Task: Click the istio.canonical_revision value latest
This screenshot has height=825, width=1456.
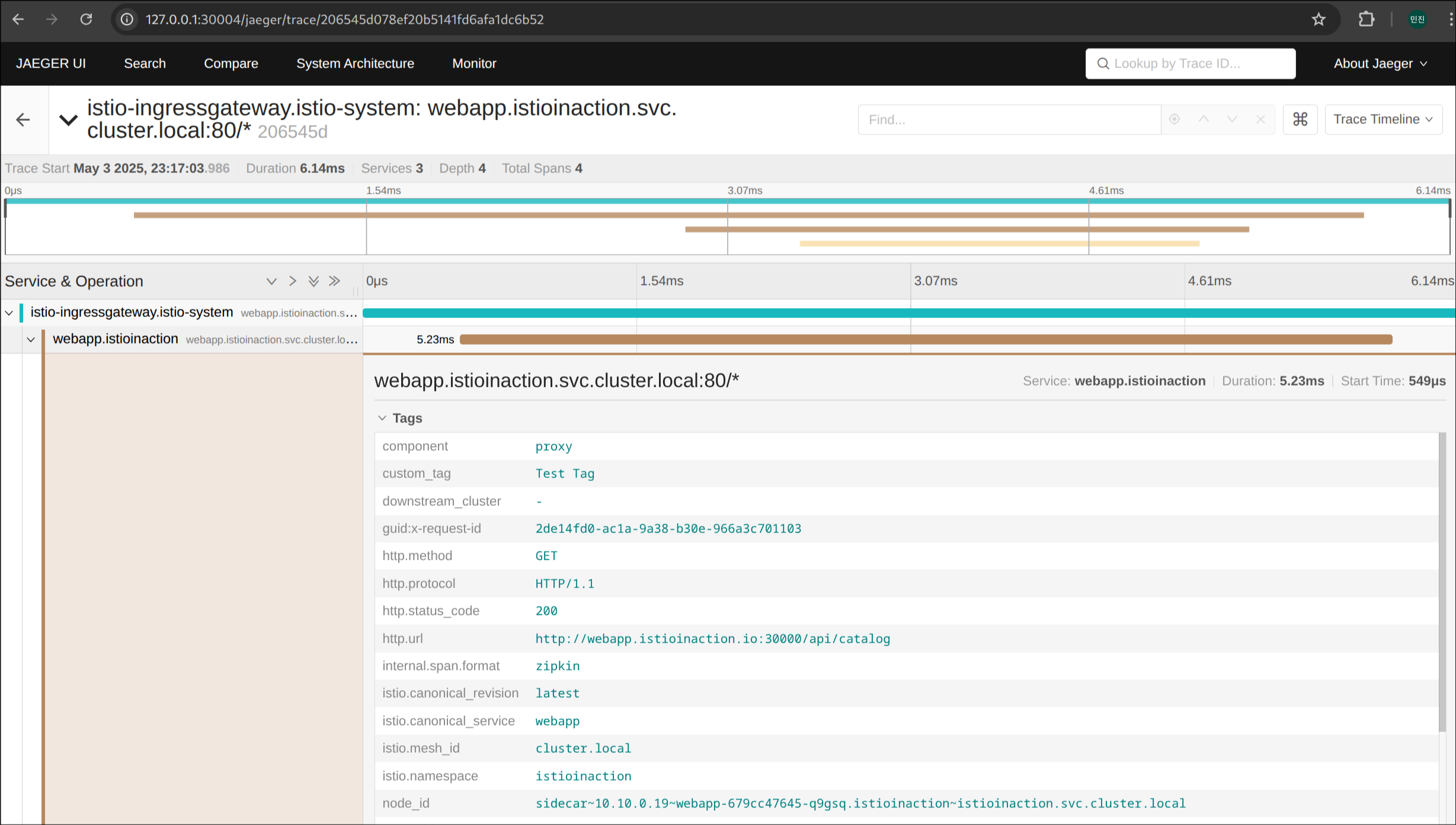Action: click(557, 694)
